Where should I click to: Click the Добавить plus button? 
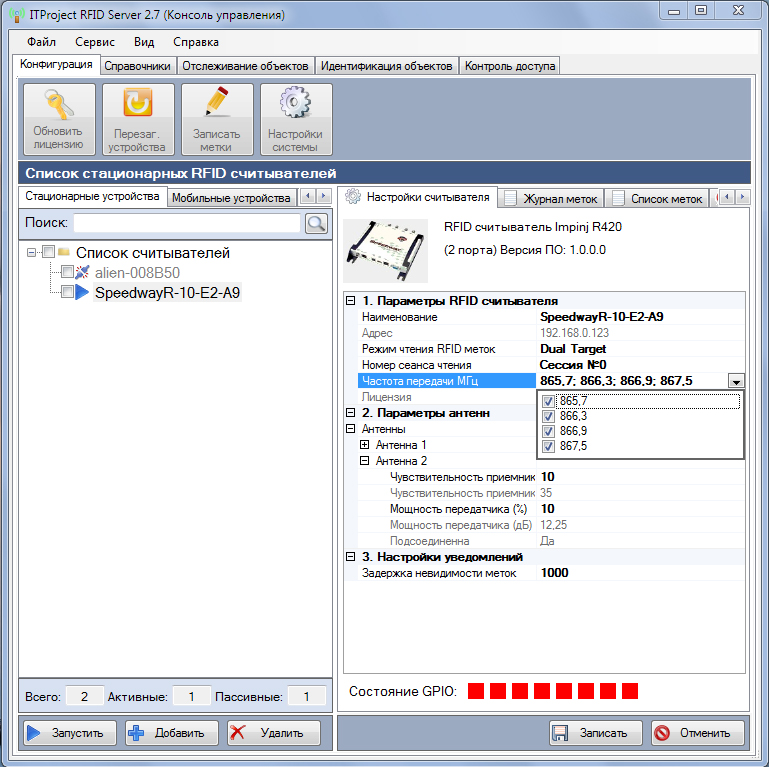(x=169, y=733)
